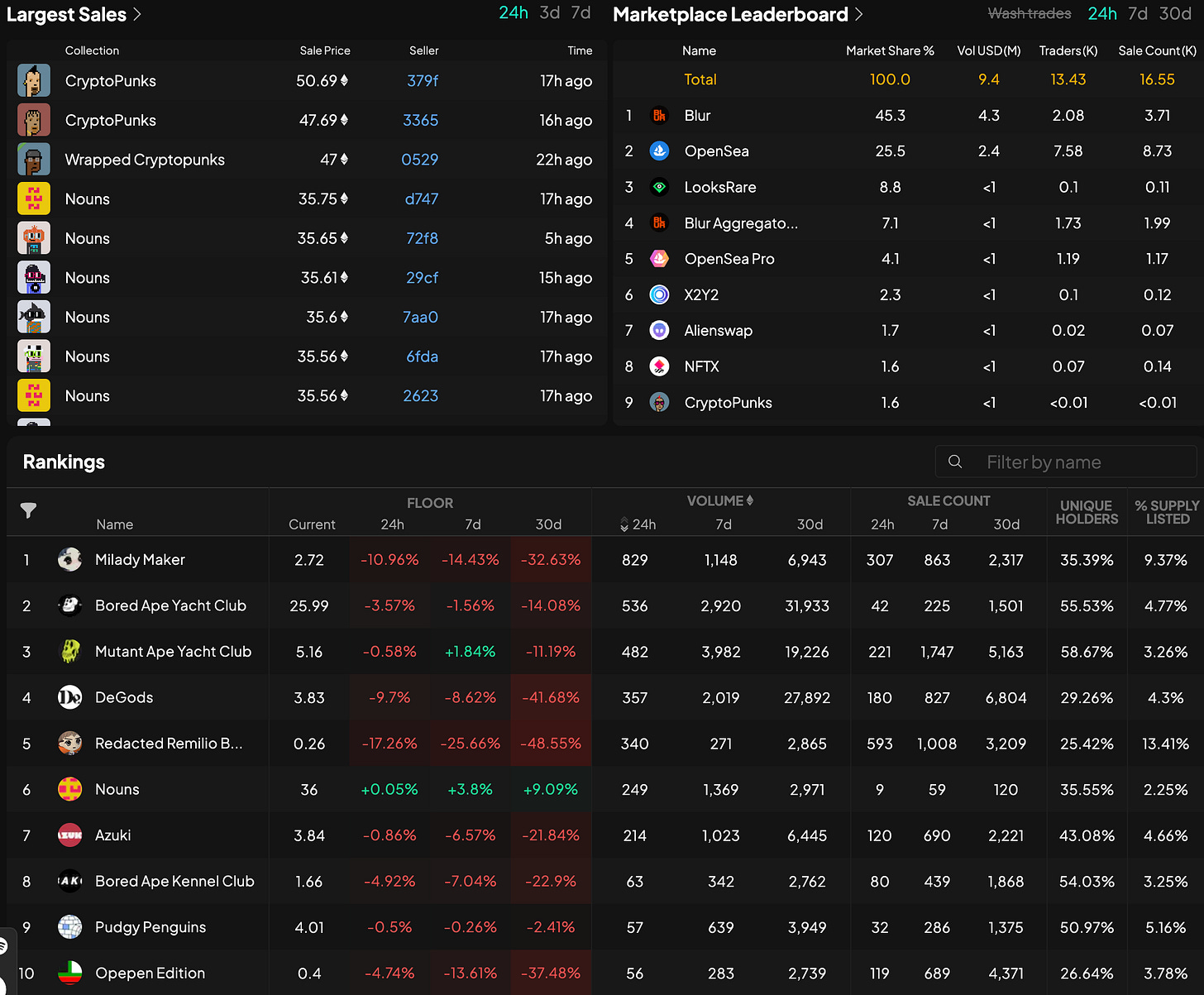
Task: Sort by 30d volume column
Action: (x=810, y=524)
